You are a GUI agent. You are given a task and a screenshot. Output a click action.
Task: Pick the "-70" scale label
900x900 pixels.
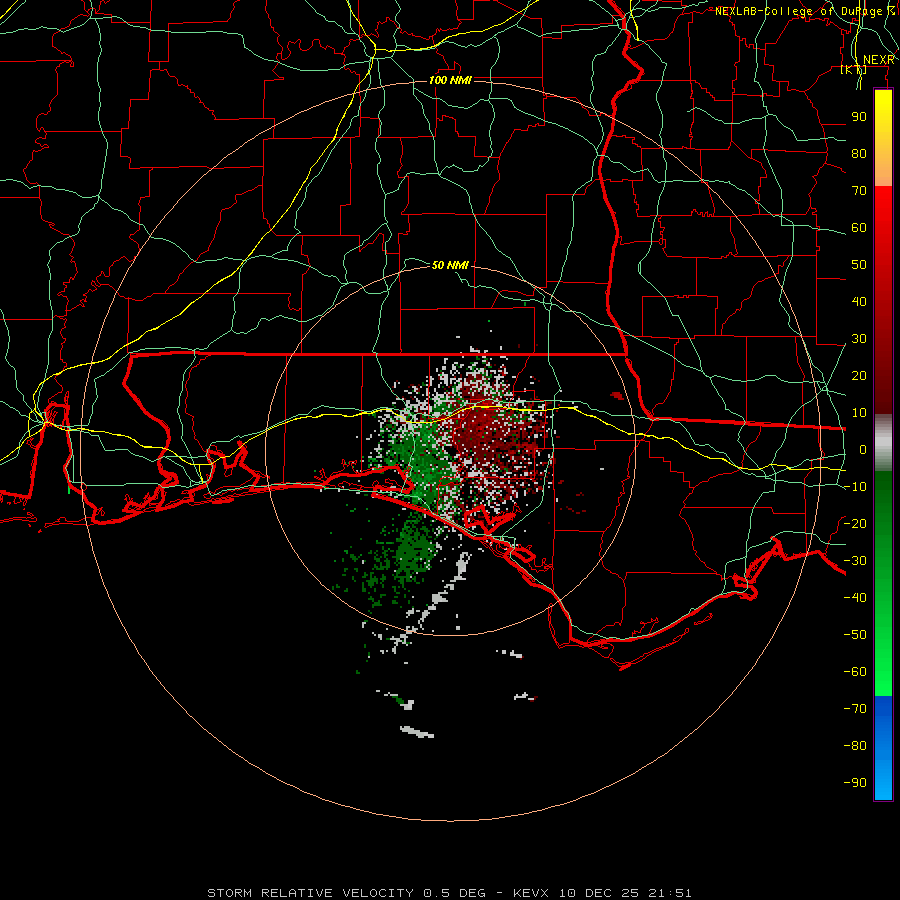click(855, 709)
